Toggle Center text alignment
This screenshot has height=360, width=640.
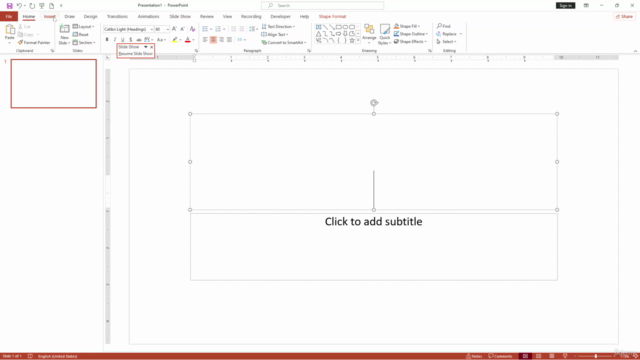point(213,40)
